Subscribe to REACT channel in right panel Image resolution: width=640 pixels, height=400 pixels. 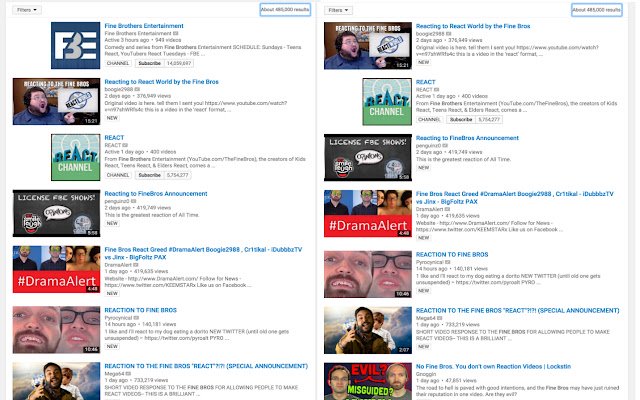point(461,120)
